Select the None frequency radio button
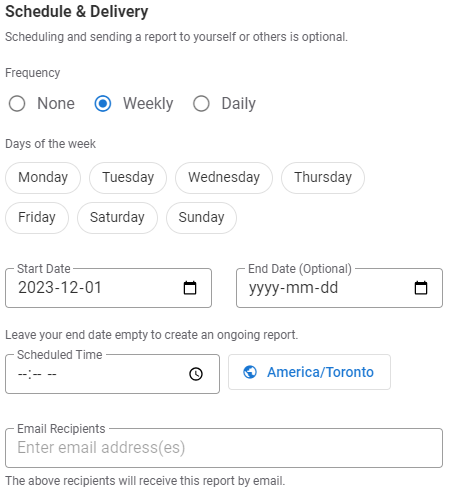This screenshot has width=449, height=494. coord(17,104)
